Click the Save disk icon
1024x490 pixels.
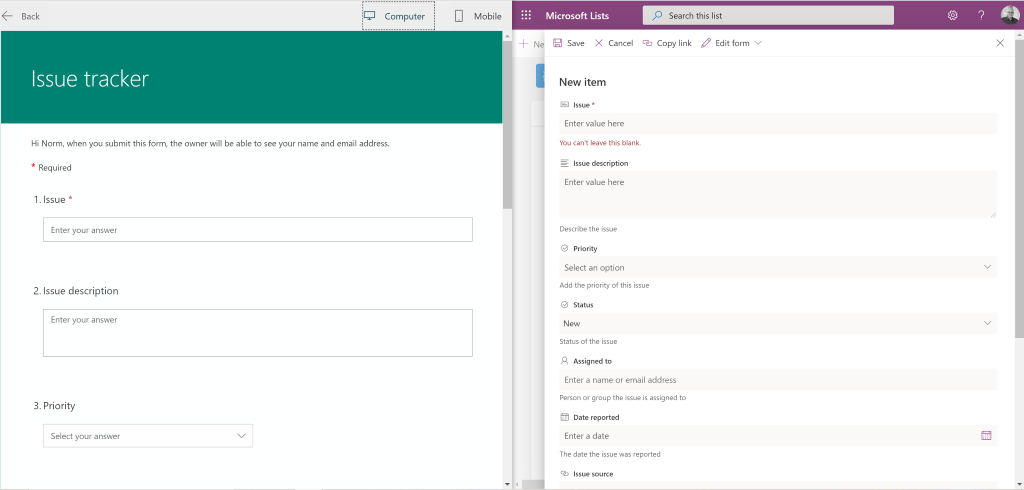pos(558,43)
